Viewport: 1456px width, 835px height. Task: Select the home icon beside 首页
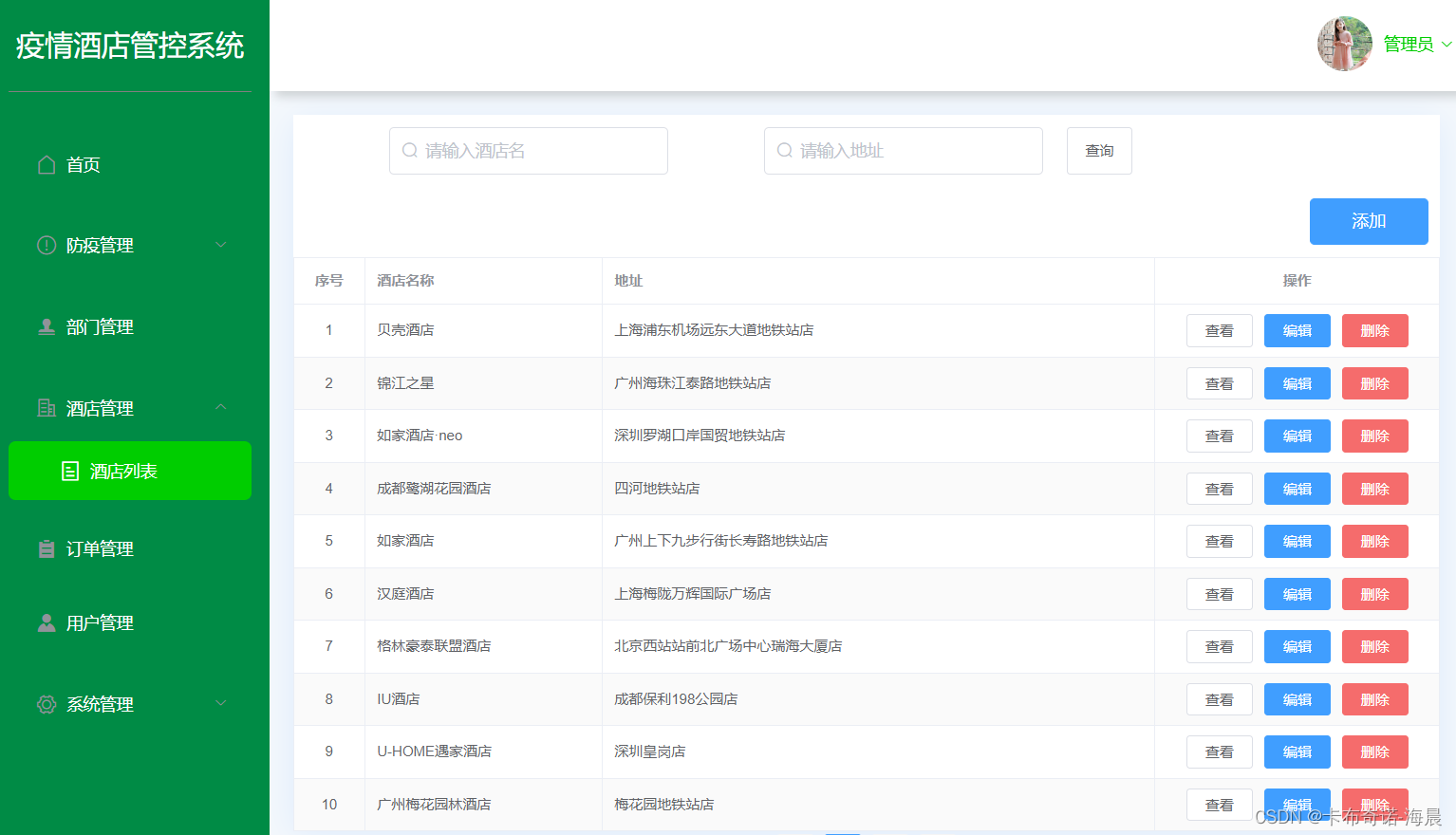click(46, 164)
